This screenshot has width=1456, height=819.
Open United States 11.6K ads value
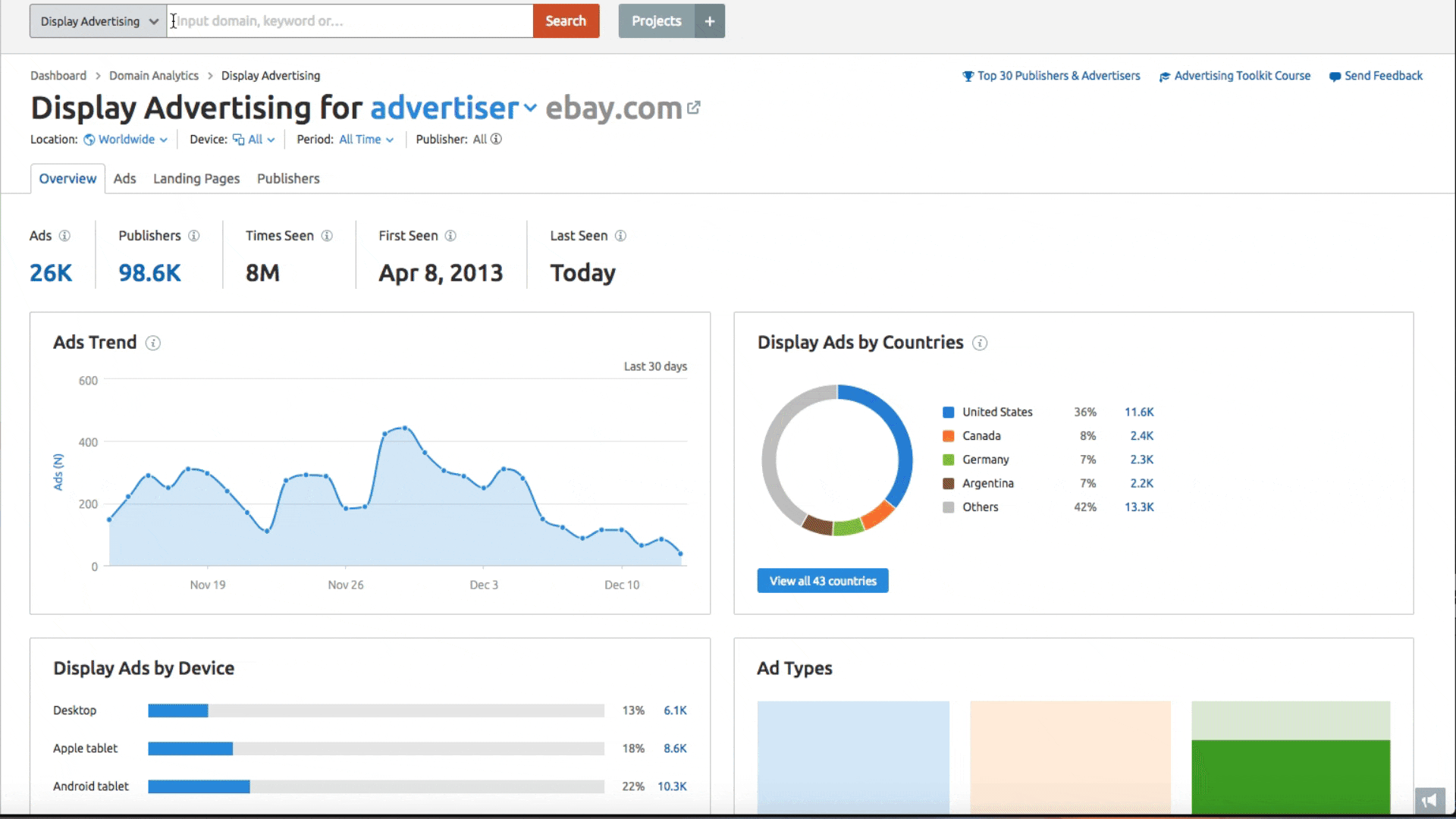[x=1139, y=413]
